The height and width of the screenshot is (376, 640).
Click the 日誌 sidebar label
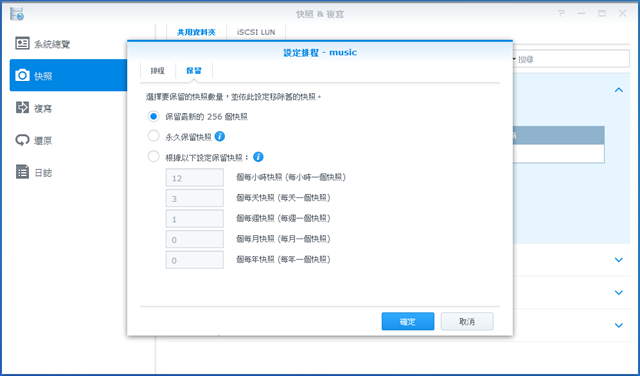point(43,173)
